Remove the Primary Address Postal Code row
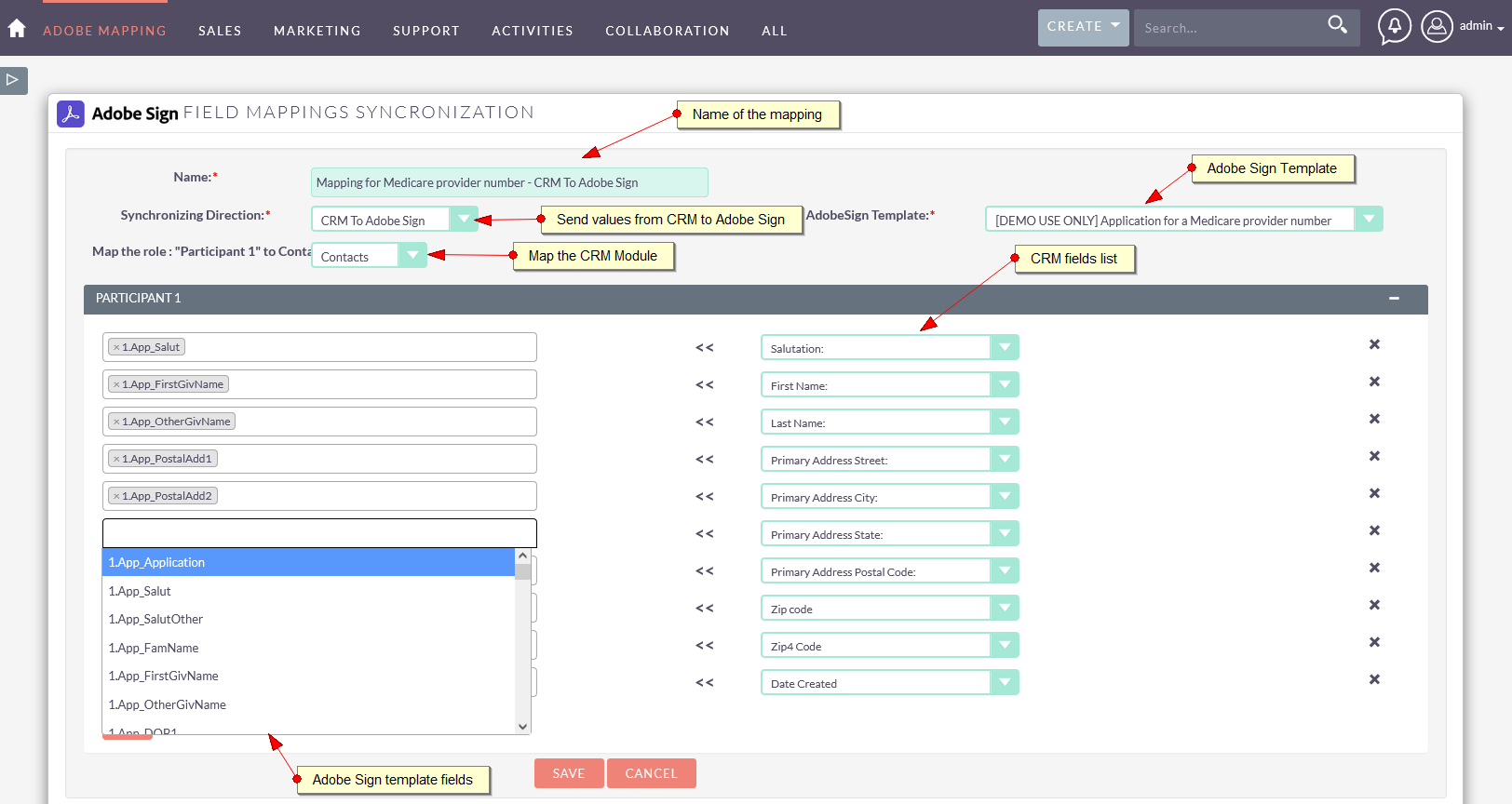 1374,568
